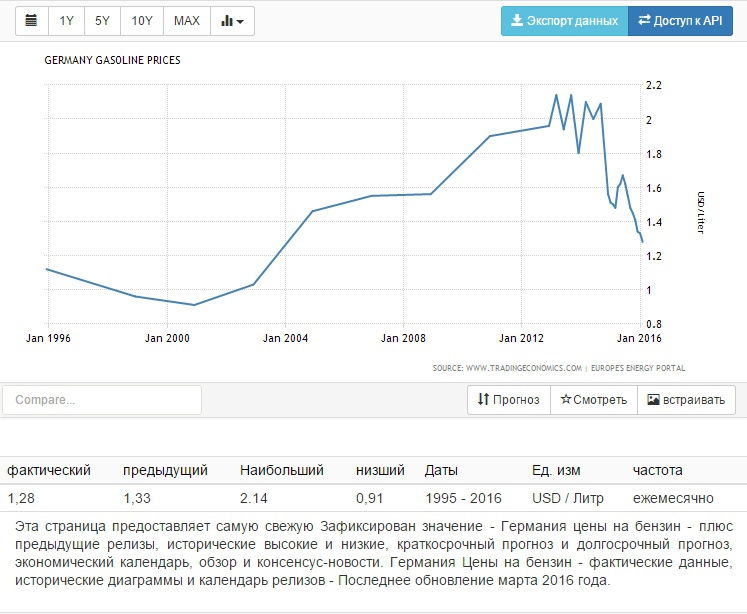This screenshot has width=747, height=614.
Task: Open the chart type dropdown
Action: (x=232, y=21)
